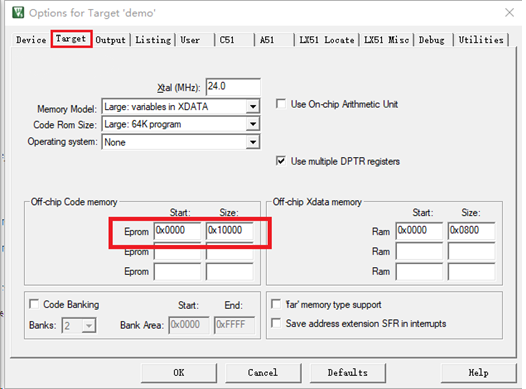Viewport: 526px width, 389px height.
Task: Enable Code Banking checkbox
Action: (34, 304)
